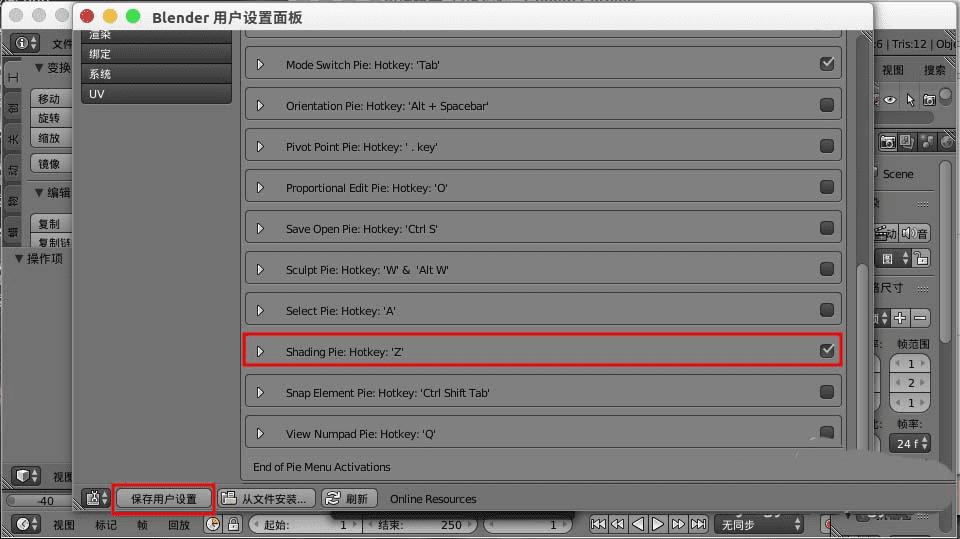Expand Sculpt Pie details
The image size is (960, 539).
pos(260,270)
